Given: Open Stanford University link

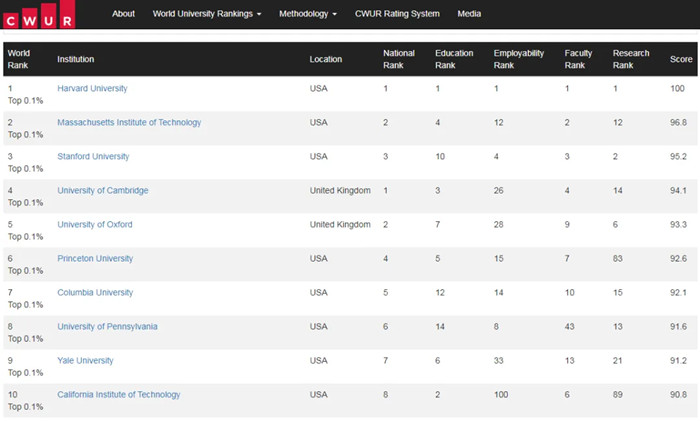Looking at the screenshot, I should tap(93, 156).
